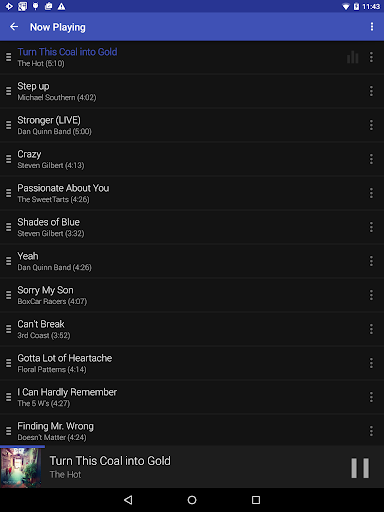Open options menu for Step up

click(x=371, y=91)
